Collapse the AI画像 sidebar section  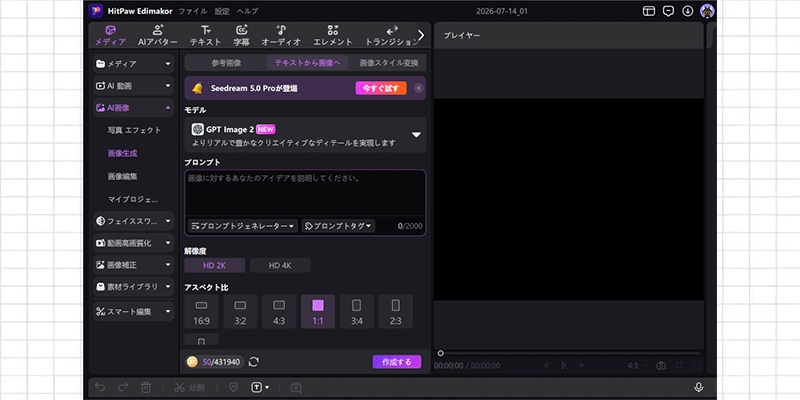pyautogui.click(x=134, y=108)
